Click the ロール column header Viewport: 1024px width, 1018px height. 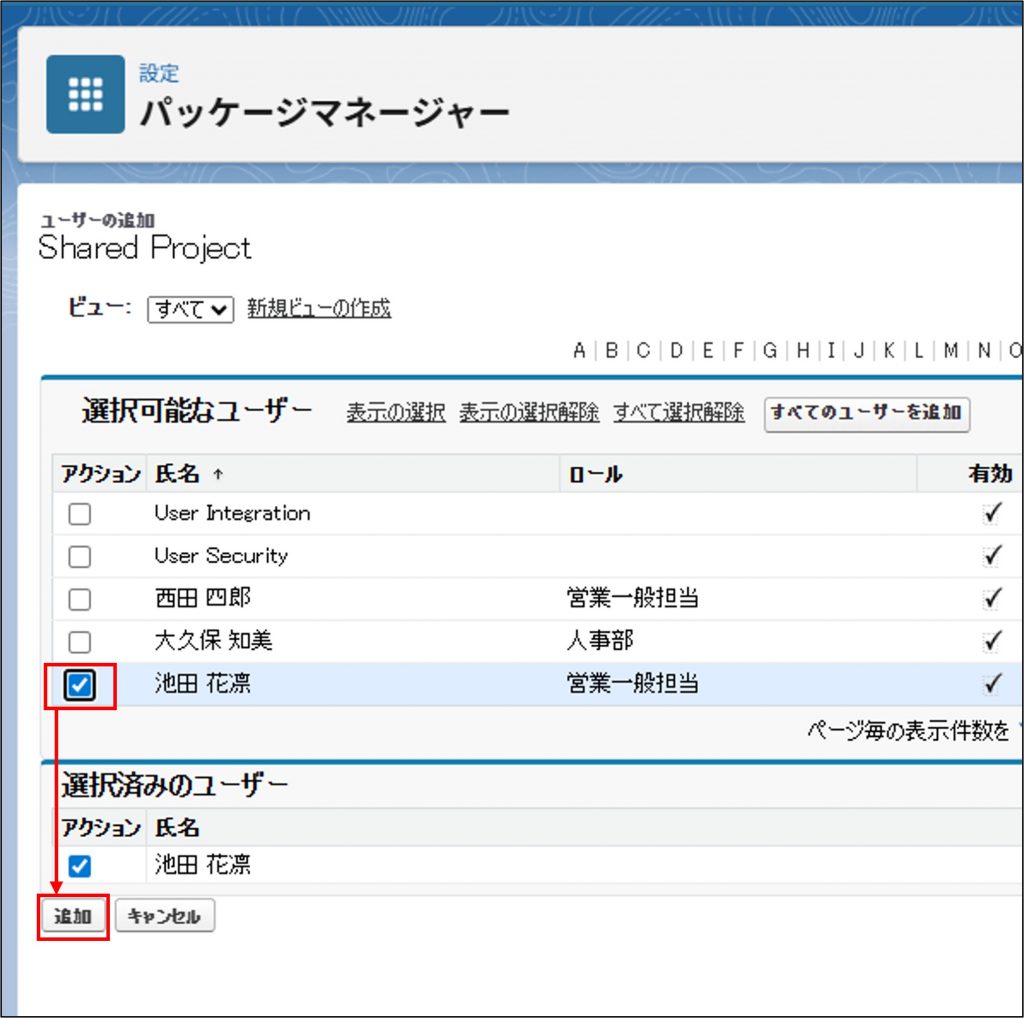point(595,474)
